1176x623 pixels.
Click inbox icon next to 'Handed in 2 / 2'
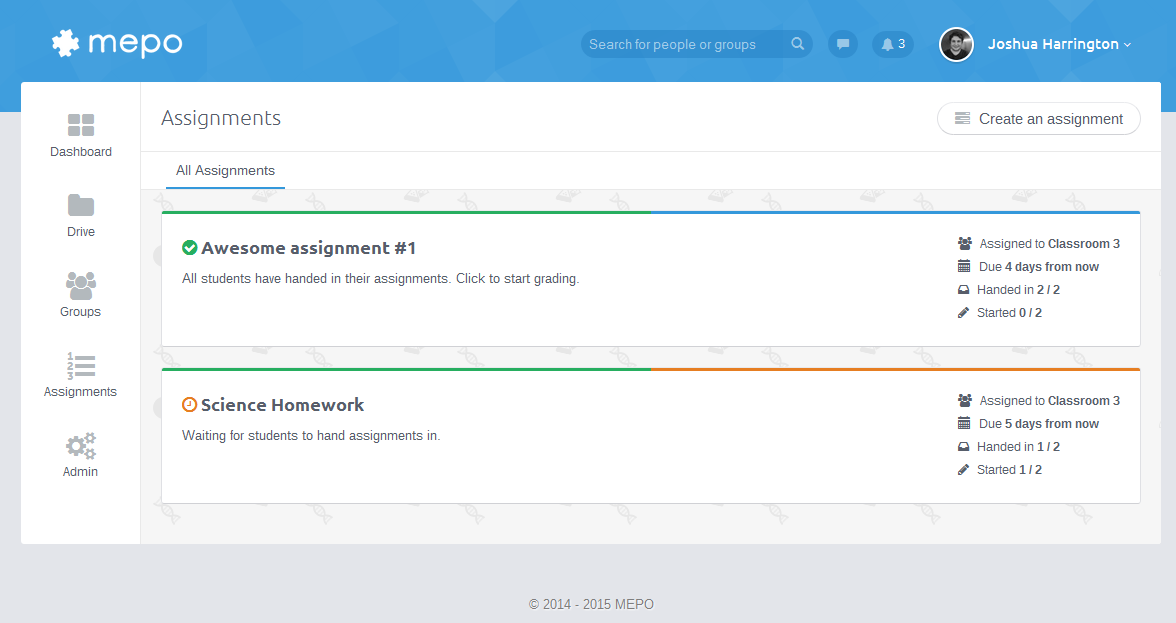pos(964,289)
